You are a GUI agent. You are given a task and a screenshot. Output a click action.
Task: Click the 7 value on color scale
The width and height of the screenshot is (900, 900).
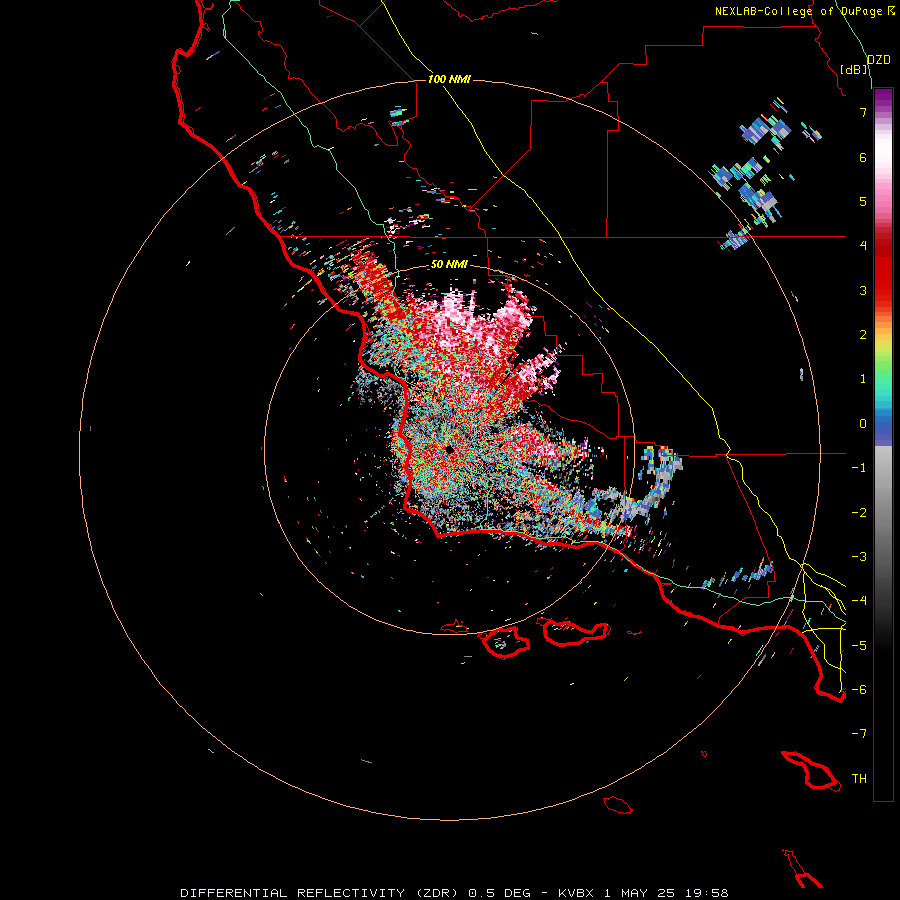pyautogui.click(x=863, y=112)
